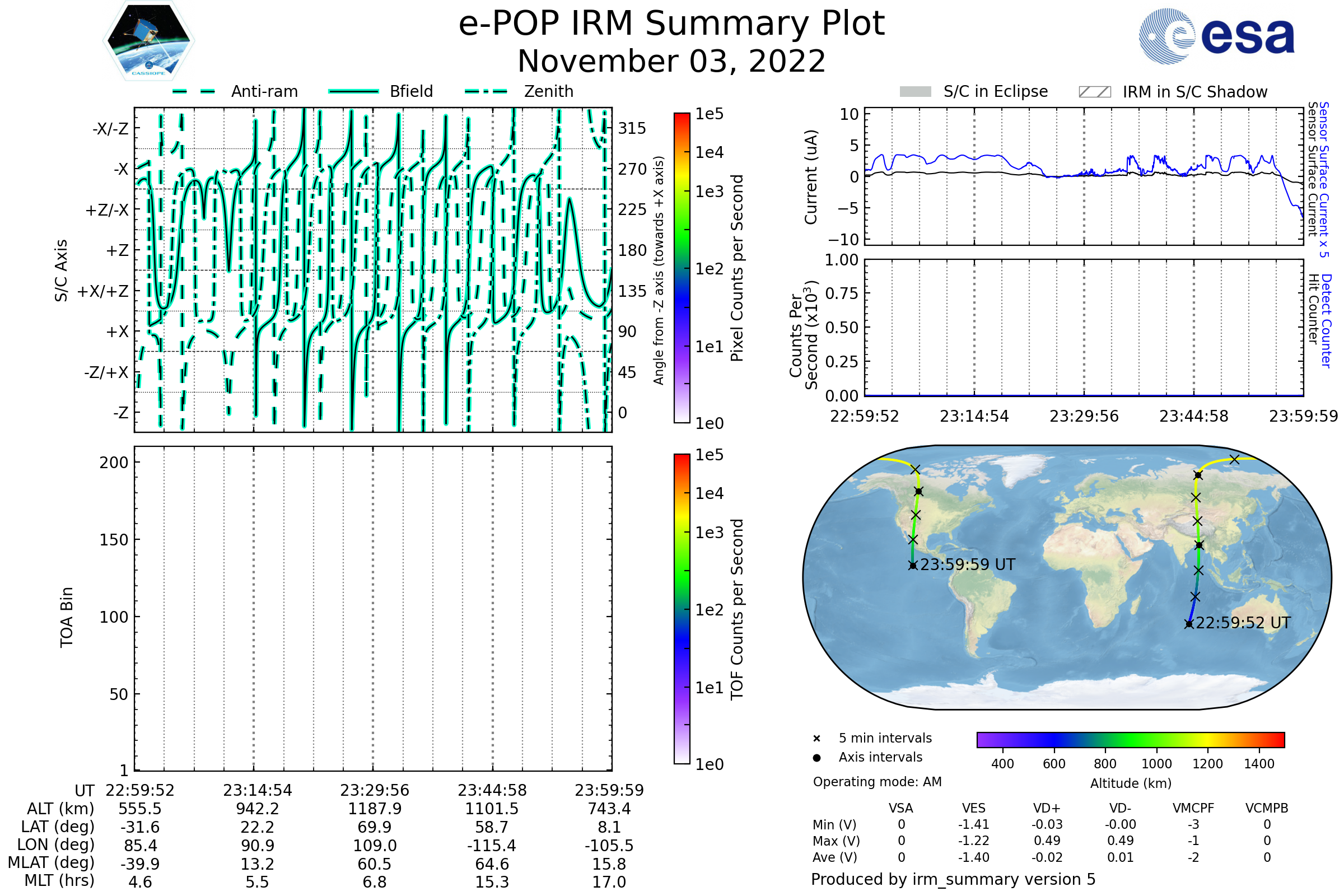Click the 22:59:52 UT map start label

(x=1243, y=623)
